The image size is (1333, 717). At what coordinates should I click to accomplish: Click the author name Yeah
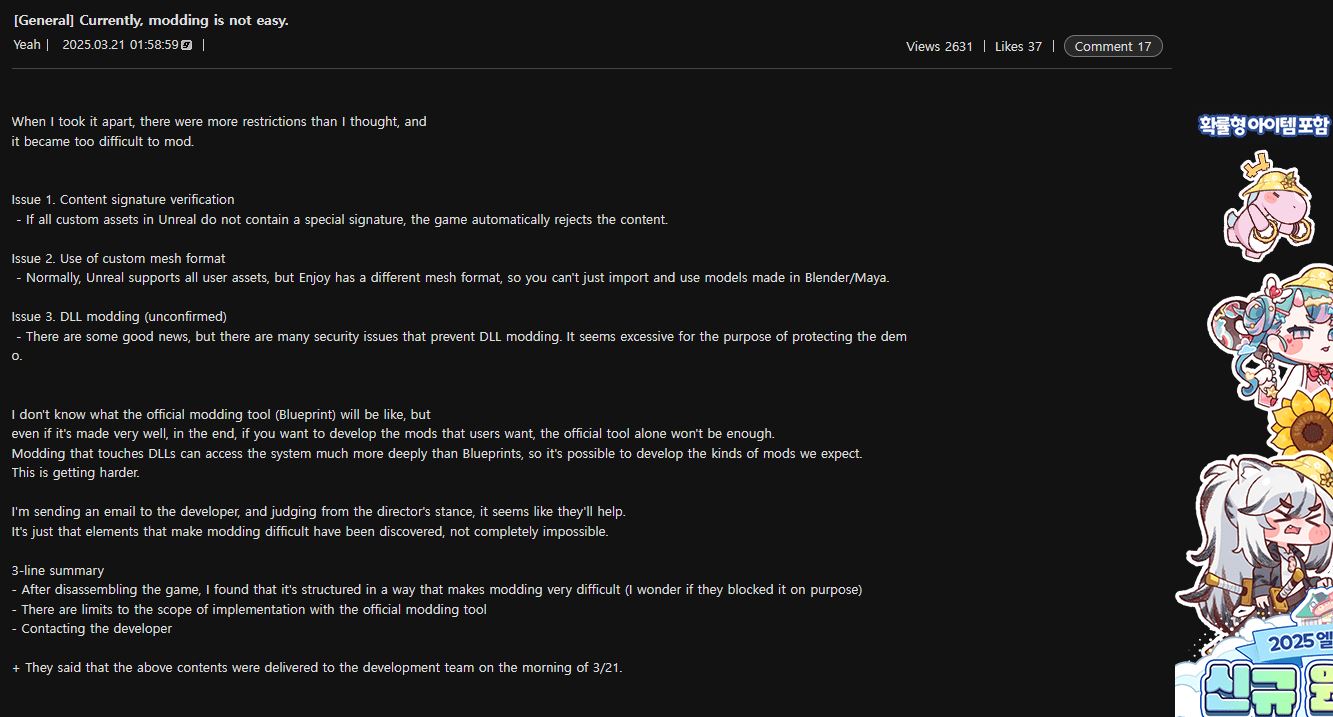click(27, 44)
